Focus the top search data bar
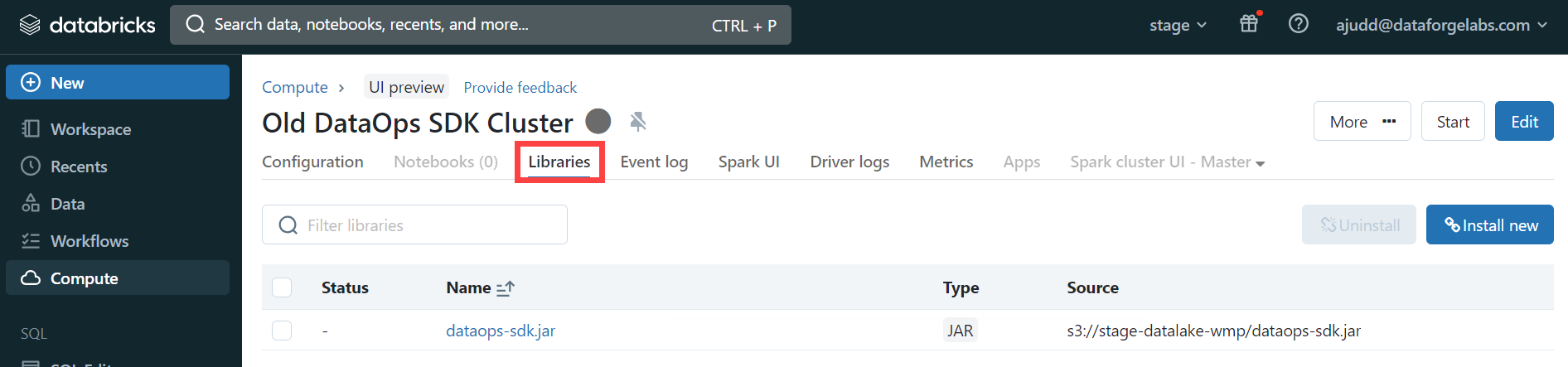The height and width of the screenshot is (367, 1568). coord(481,25)
